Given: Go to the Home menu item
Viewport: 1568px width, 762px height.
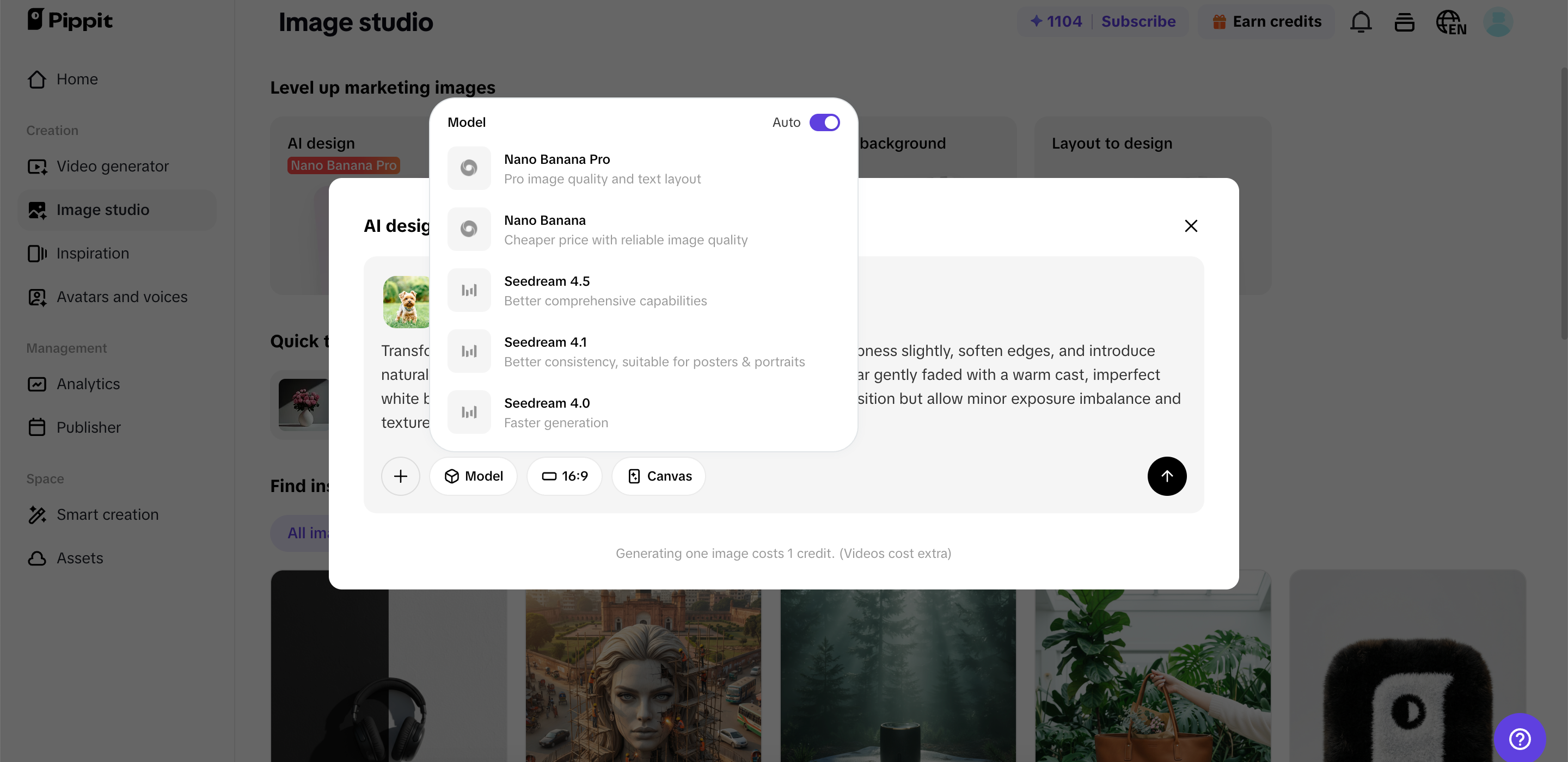Looking at the screenshot, I should 77,79.
